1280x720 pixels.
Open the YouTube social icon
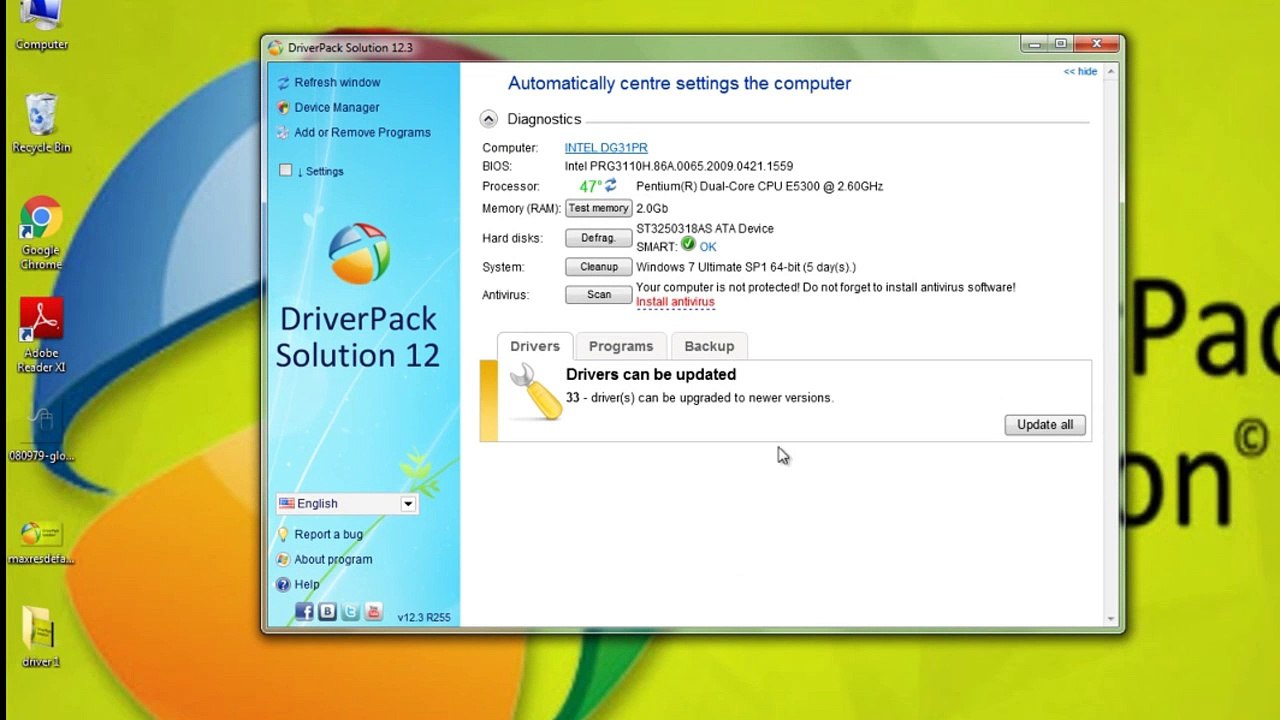(x=373, y=611)
